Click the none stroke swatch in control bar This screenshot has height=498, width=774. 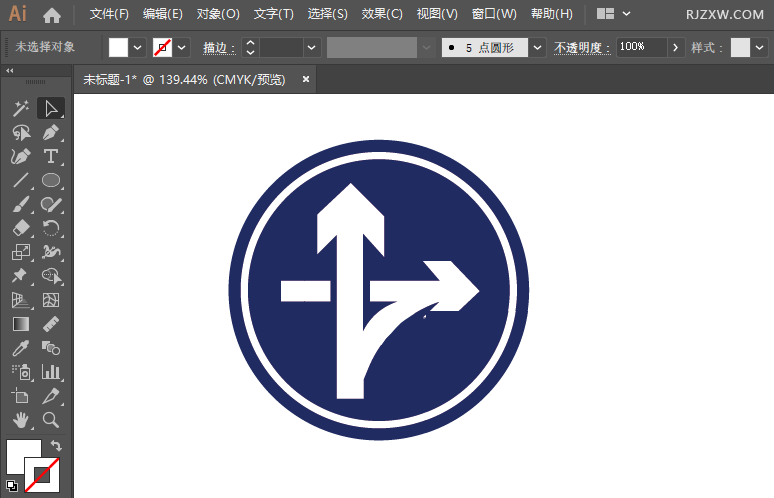[162, 48]
